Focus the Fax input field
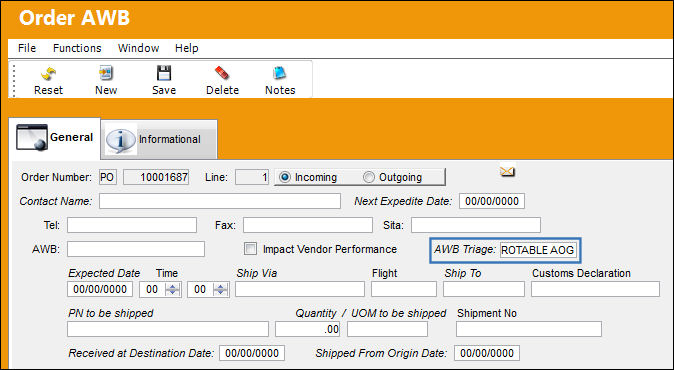This screenshot has height=370, width=674. (308, 225)
